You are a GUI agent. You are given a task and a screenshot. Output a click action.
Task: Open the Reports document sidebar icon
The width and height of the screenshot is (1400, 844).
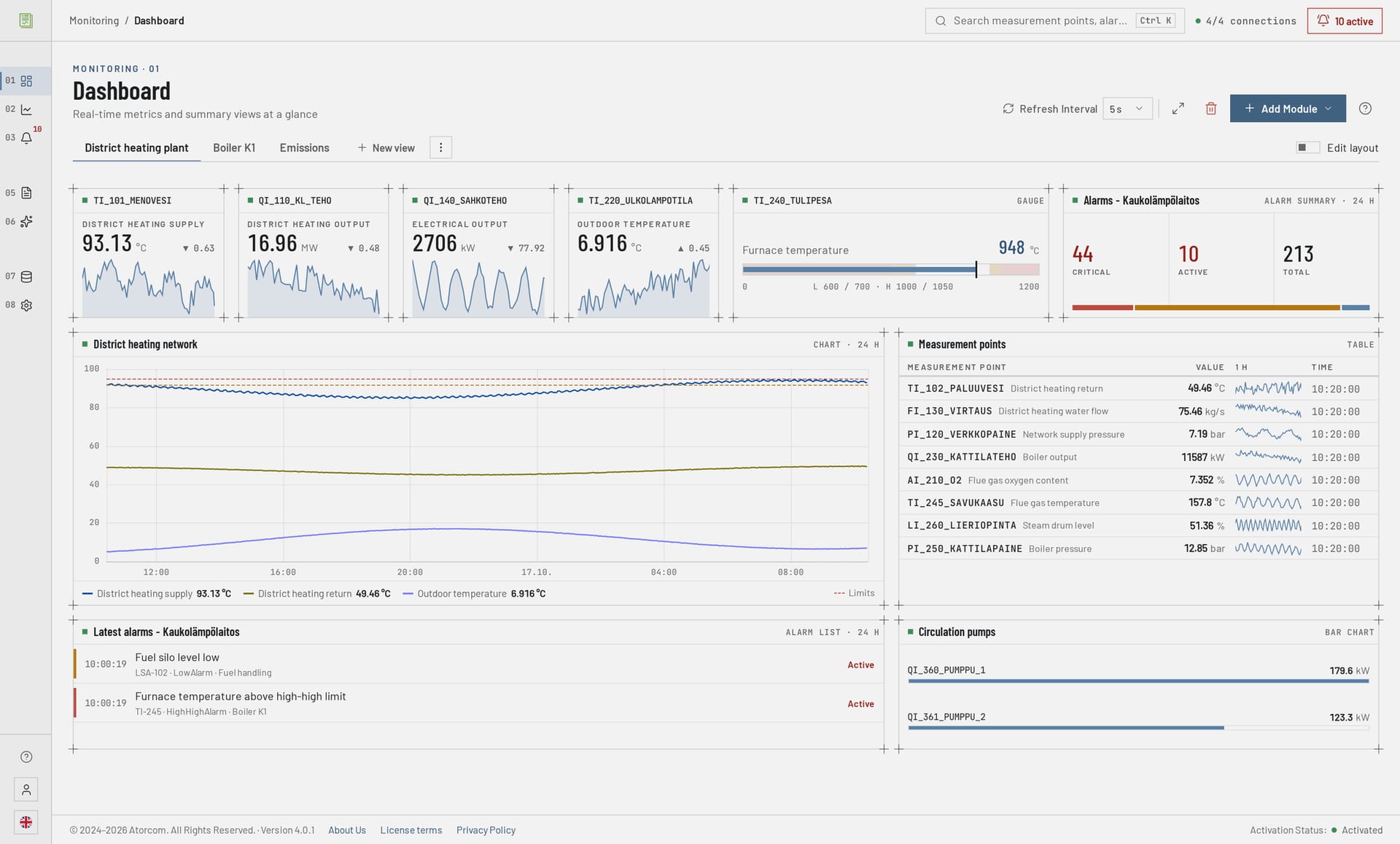click(26, 193)
